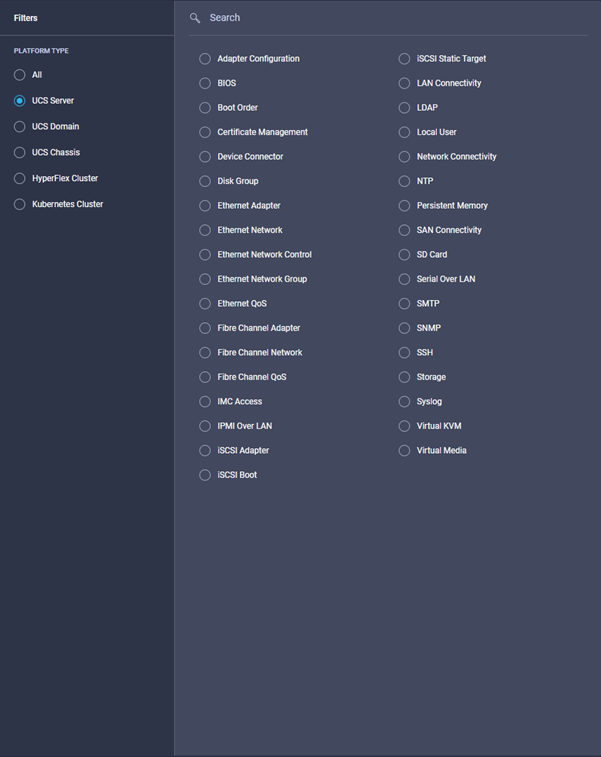Image resolution: width=601 pixels, height=757 pixels.
Task: Select iSCSI Boot policy option
Action: point(205,476)
